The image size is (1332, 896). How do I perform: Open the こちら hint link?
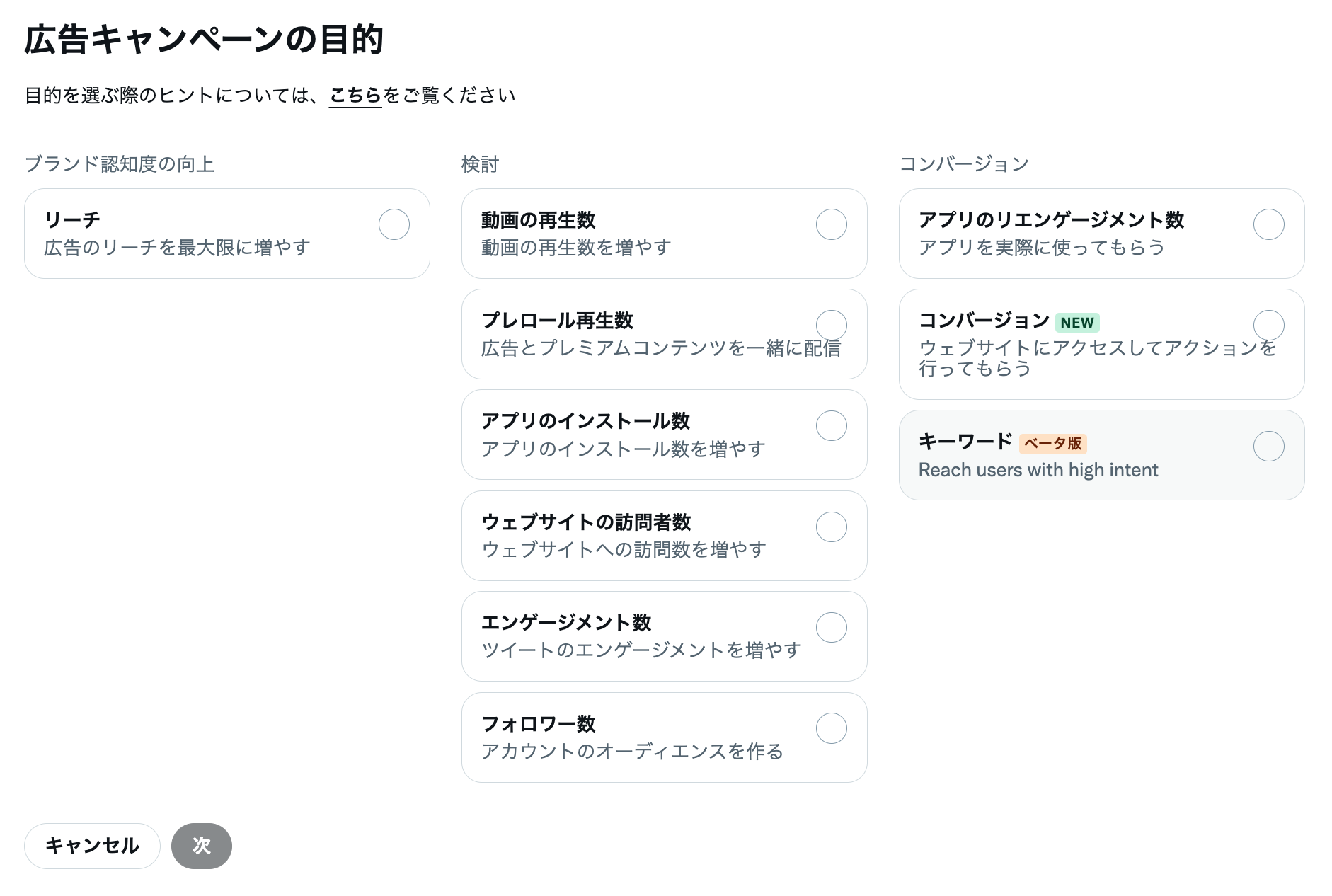coord(355,93)
